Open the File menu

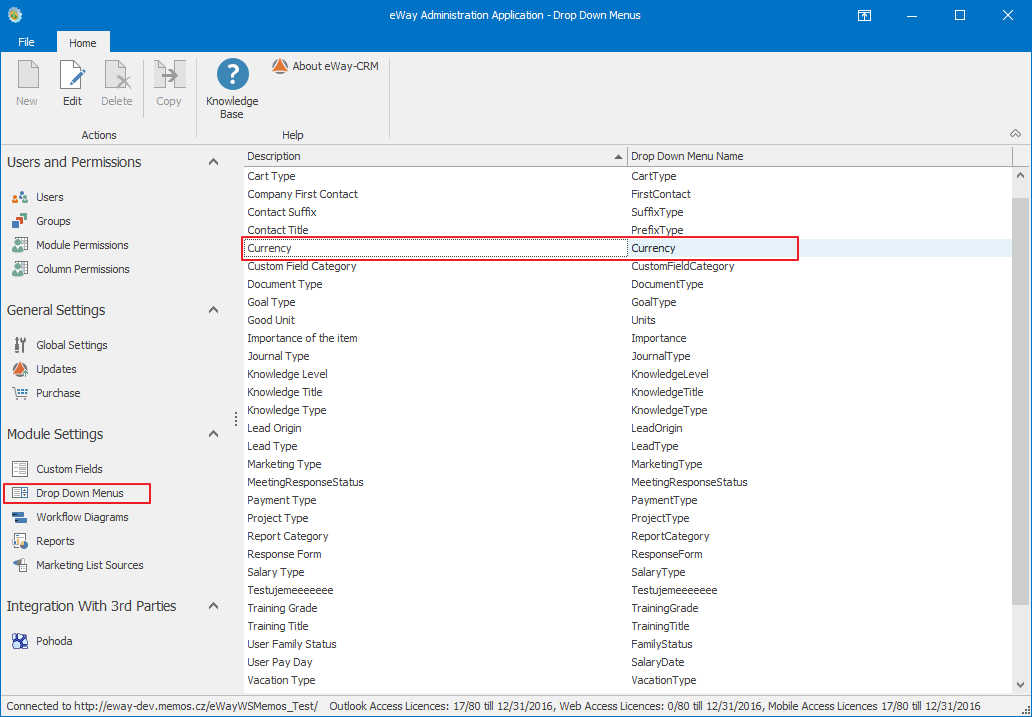click(x=26, y=42)
